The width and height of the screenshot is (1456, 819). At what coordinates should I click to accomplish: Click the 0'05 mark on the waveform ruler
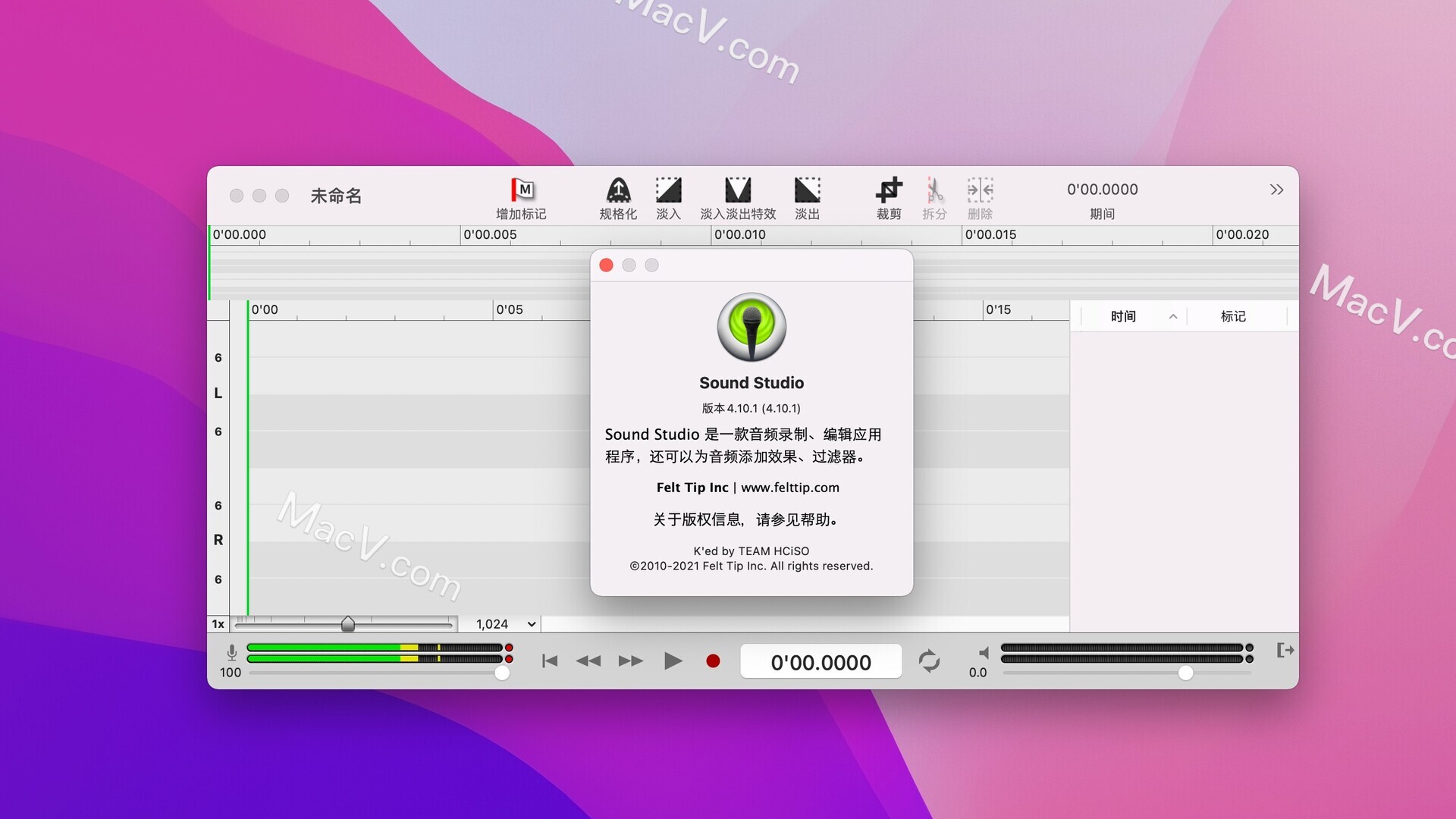[510, 309]
